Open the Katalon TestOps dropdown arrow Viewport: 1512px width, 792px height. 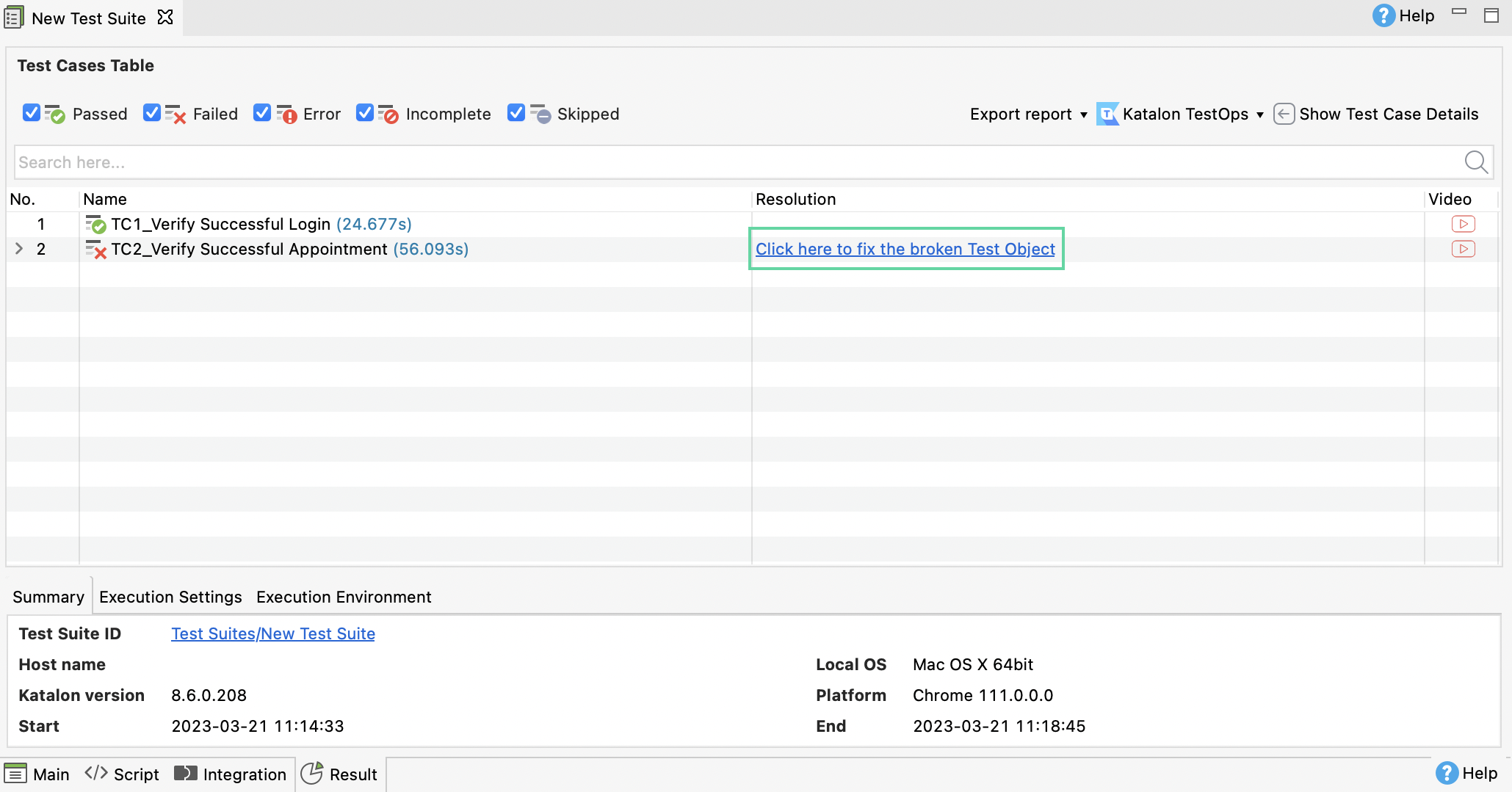[x=1260, y=115]
